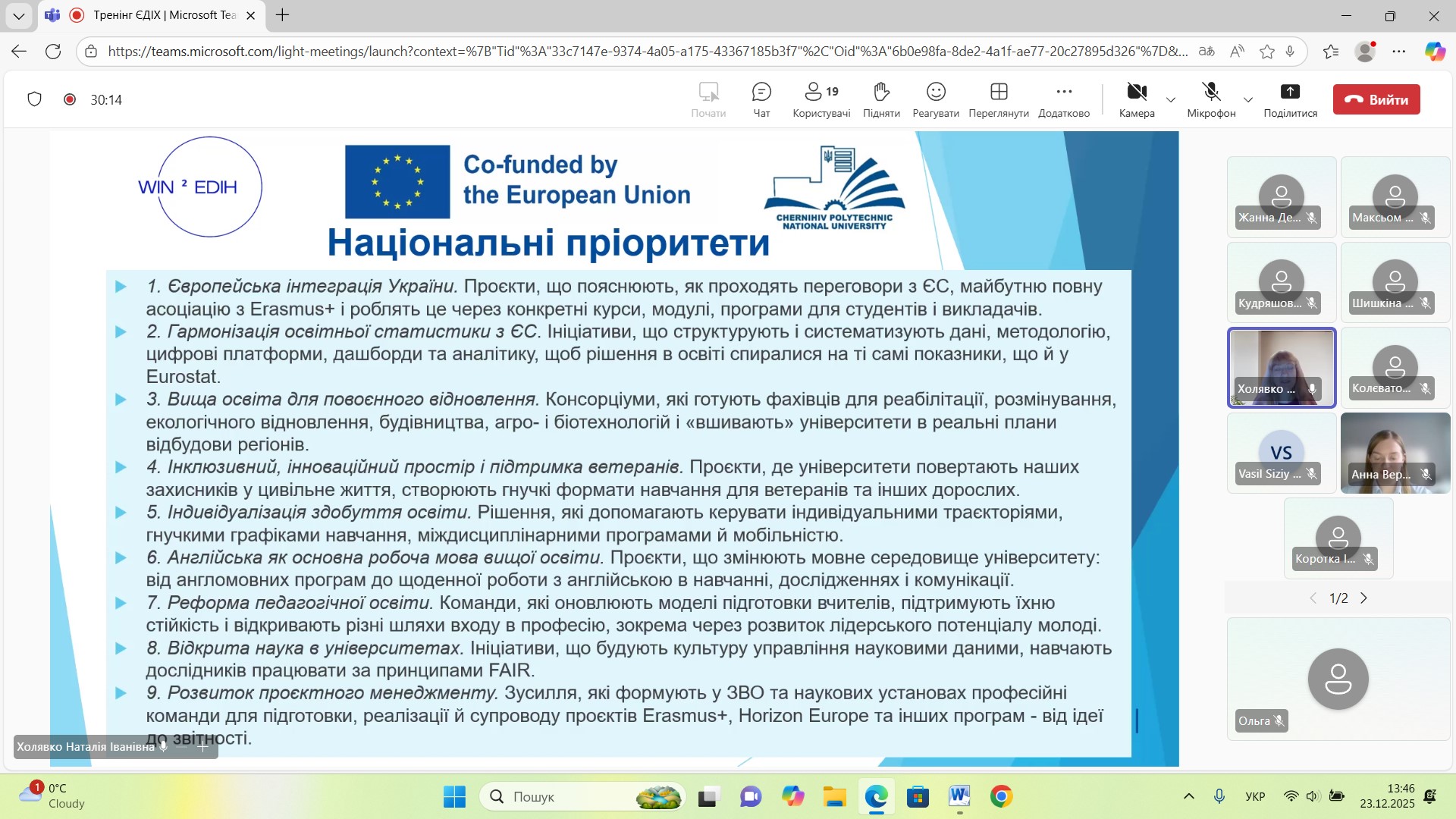Screen dimensions: 1456x819
Task: Click the shield meeting info icon
Action: [x=34, y=99]
